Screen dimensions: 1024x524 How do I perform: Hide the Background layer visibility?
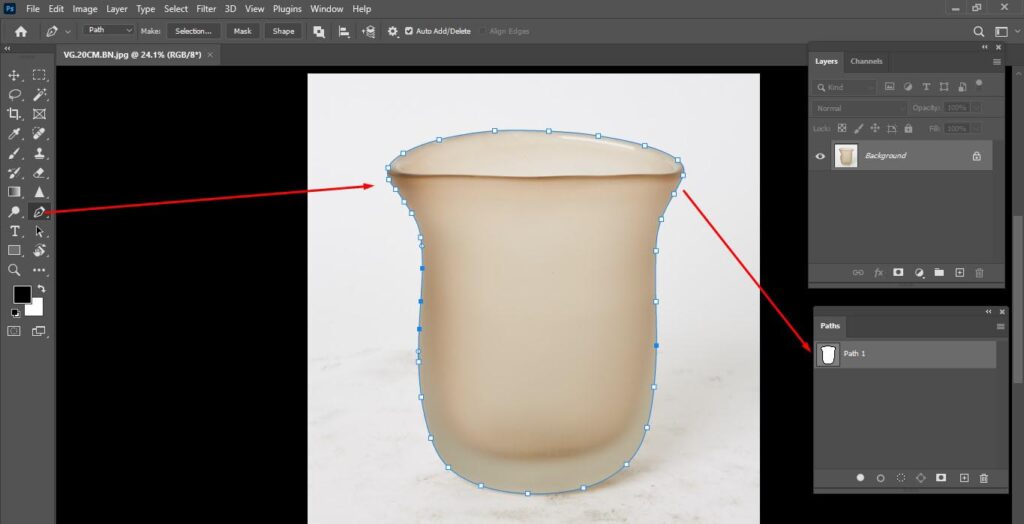tap(820, 156)
